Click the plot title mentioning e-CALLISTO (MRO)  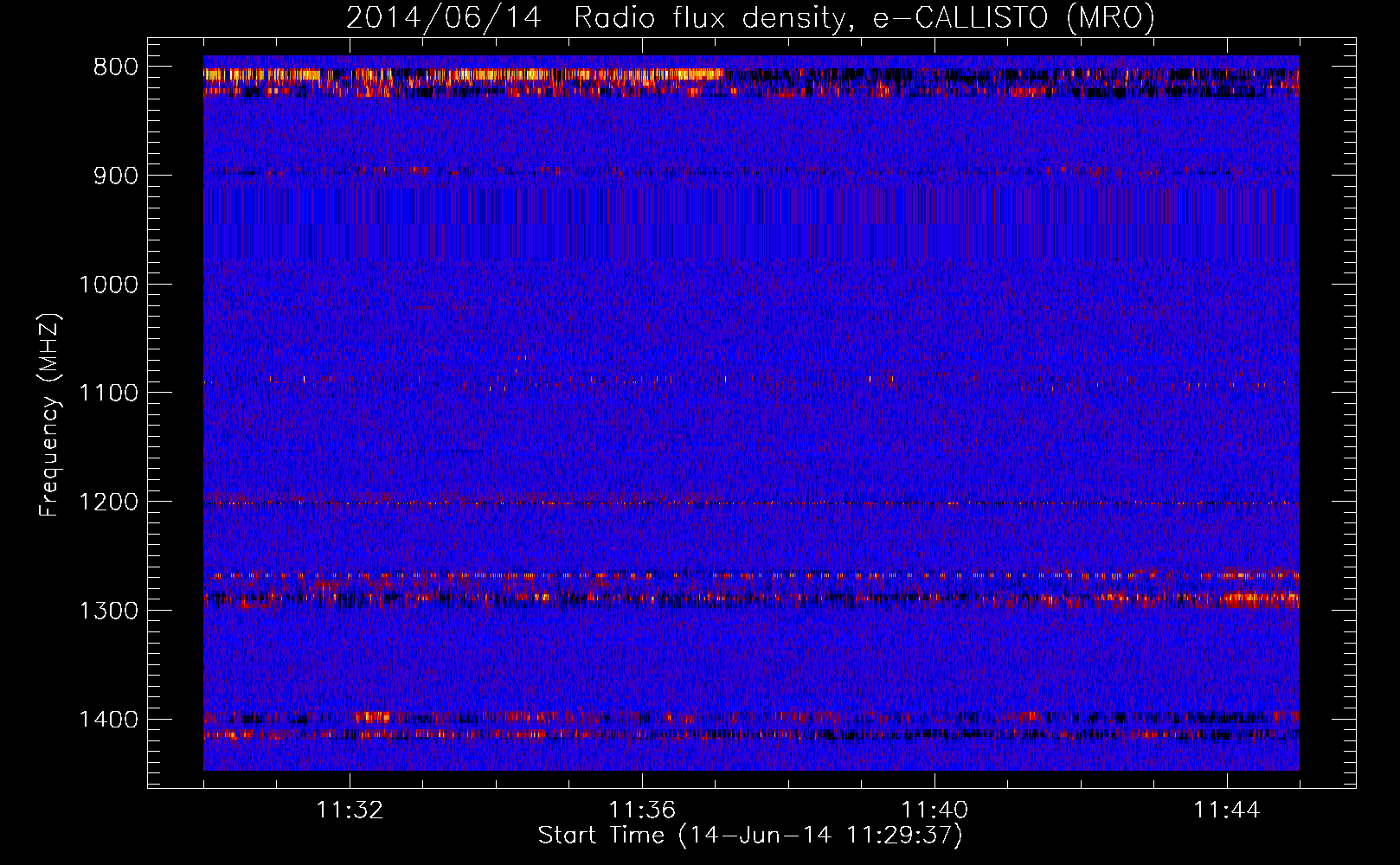(x=750, y=17)
